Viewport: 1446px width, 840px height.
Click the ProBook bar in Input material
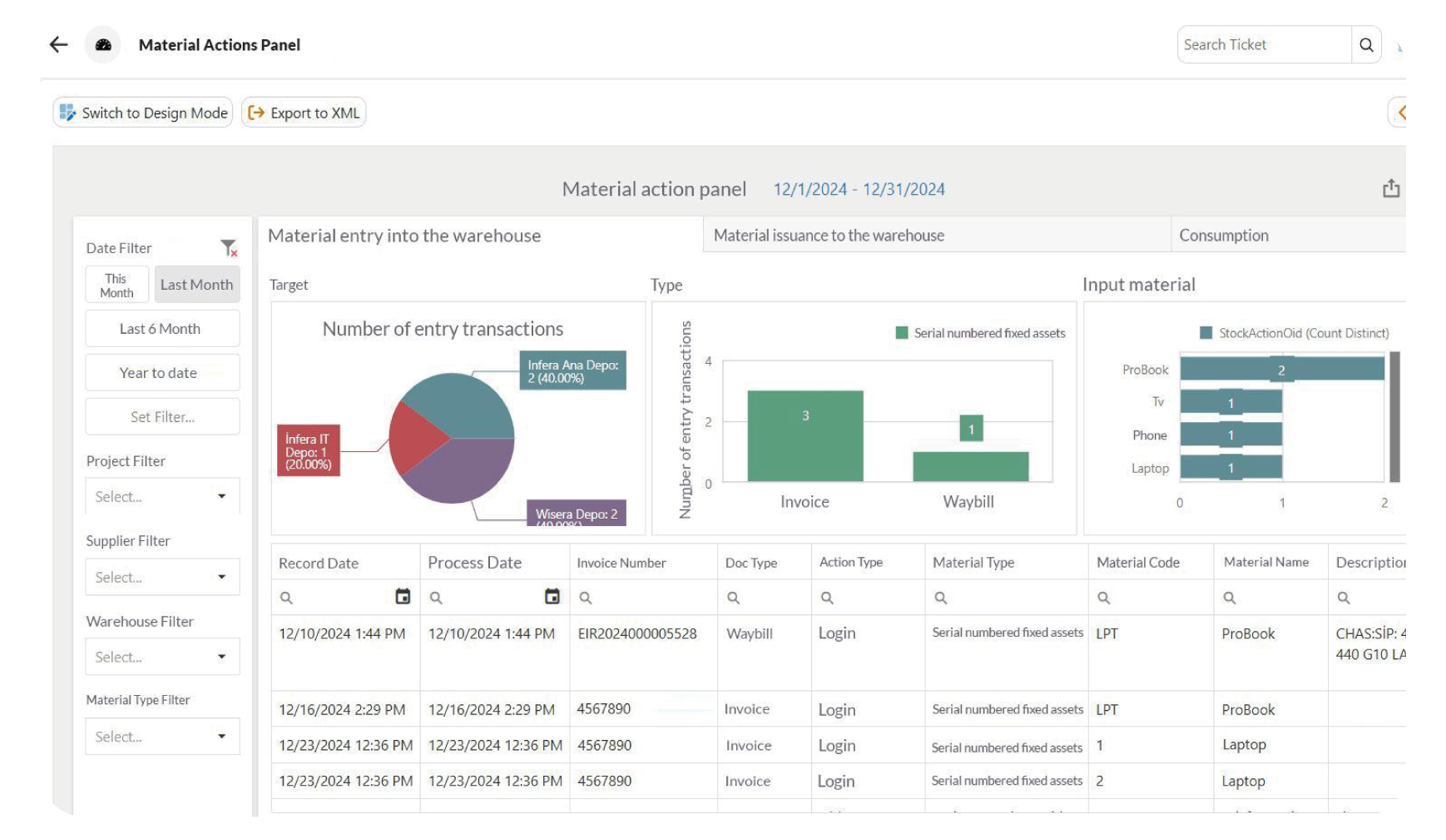point(1282,369)
